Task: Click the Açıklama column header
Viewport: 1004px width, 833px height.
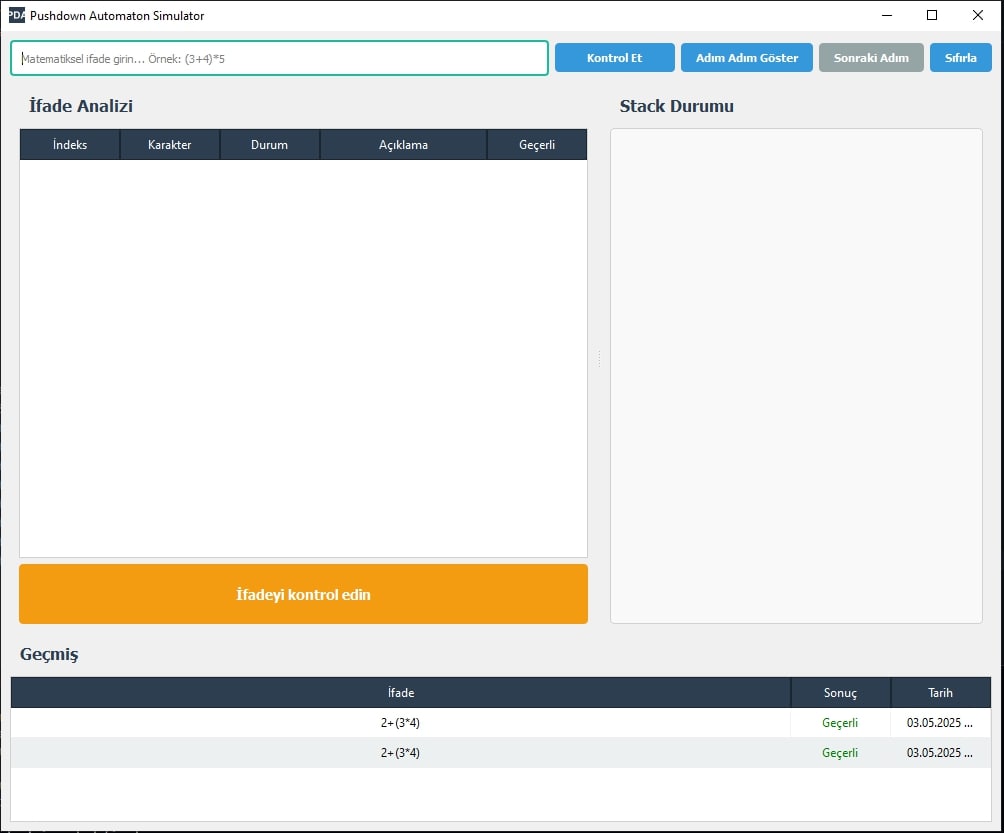Action: click(403, 145)
